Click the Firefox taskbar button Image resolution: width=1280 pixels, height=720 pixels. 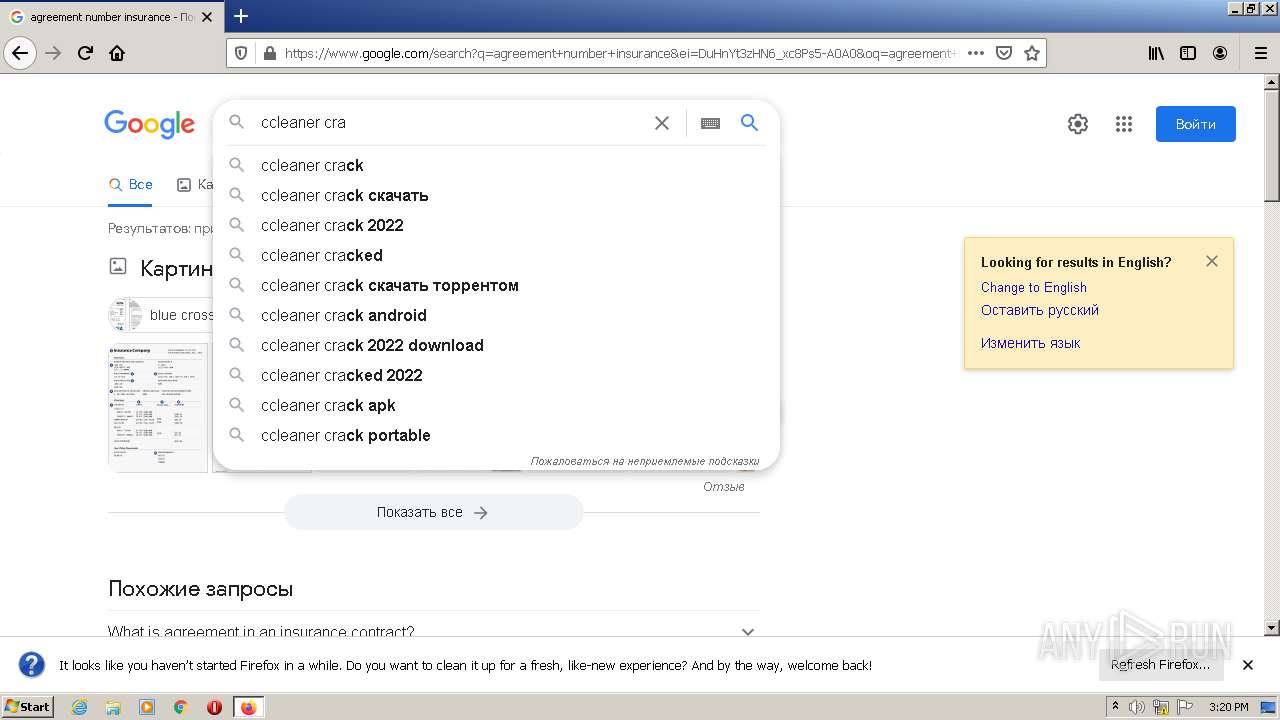pyautogui.click(x=248, y=707)
